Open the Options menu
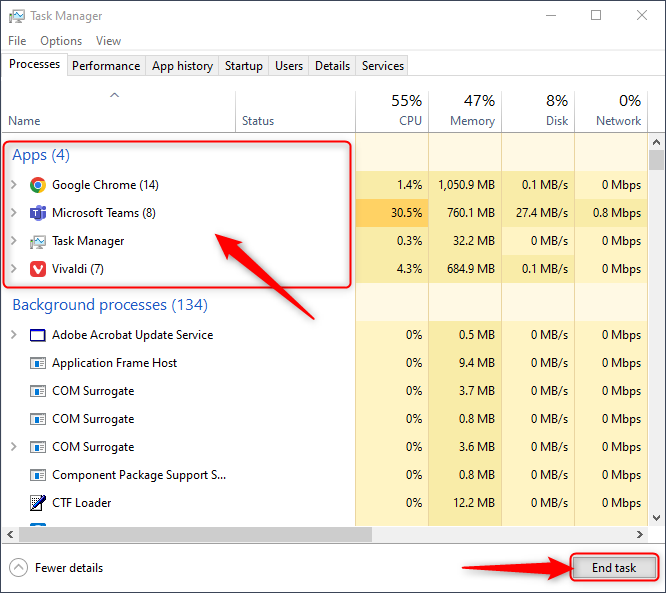This screenshot has width=666, height=593. coord(61,41)
